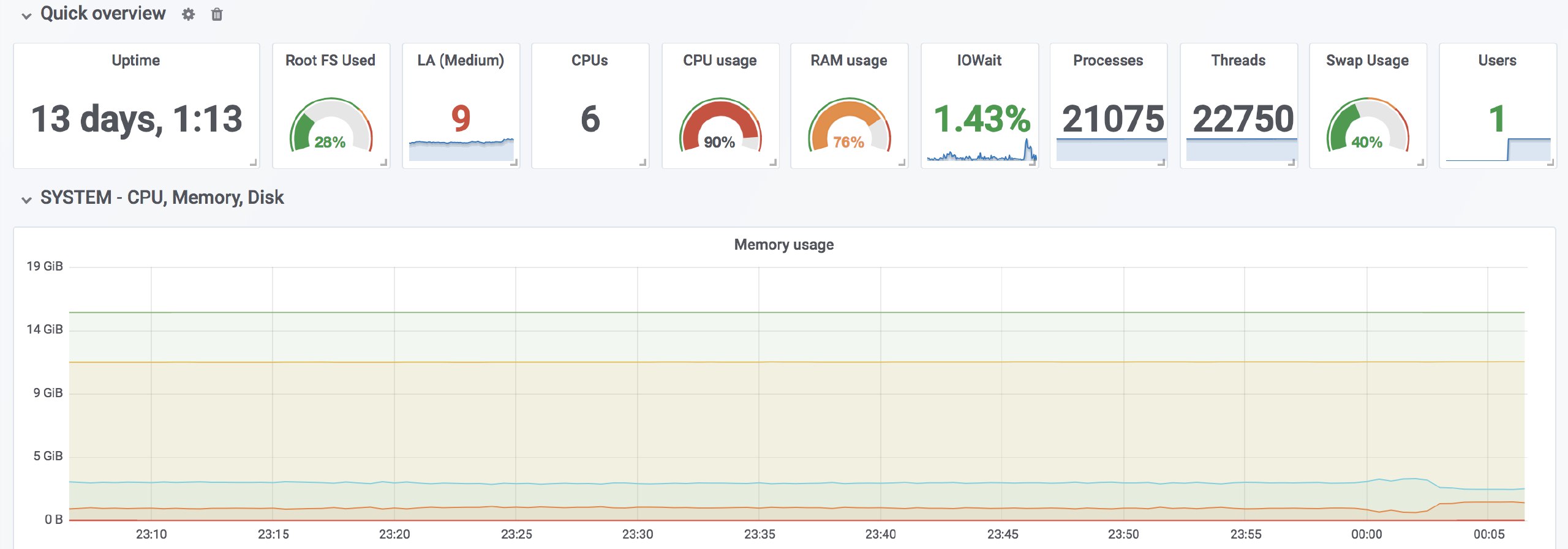Click the 0 B y-axis label

[54, 520]
